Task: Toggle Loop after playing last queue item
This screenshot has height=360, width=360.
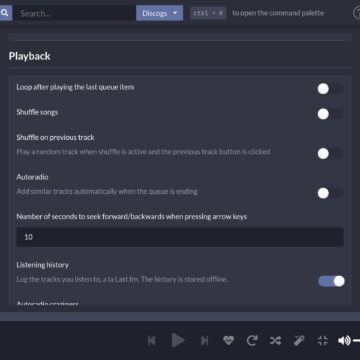Action: 330,89
